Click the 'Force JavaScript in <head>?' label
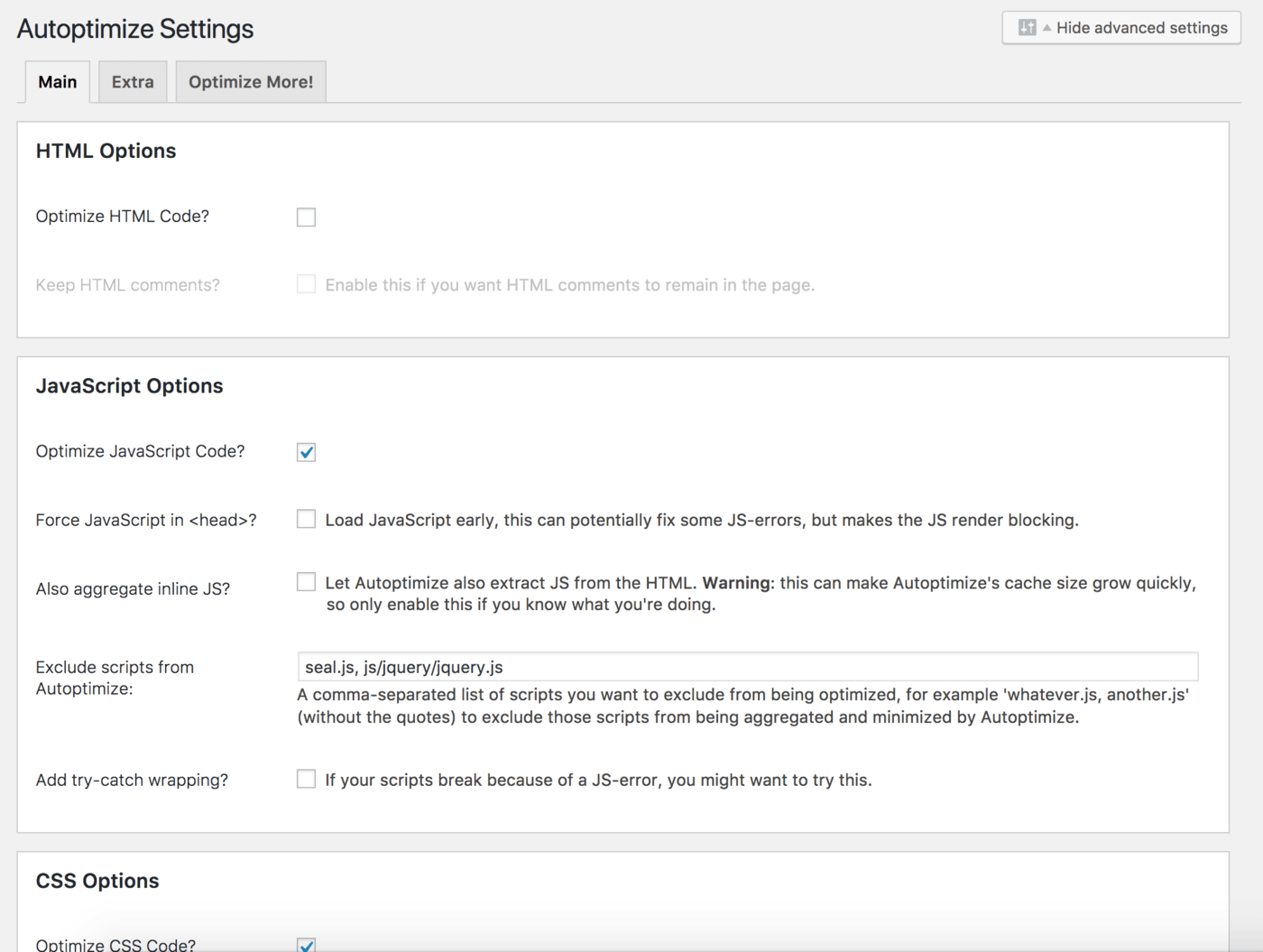 click(146, 521)
